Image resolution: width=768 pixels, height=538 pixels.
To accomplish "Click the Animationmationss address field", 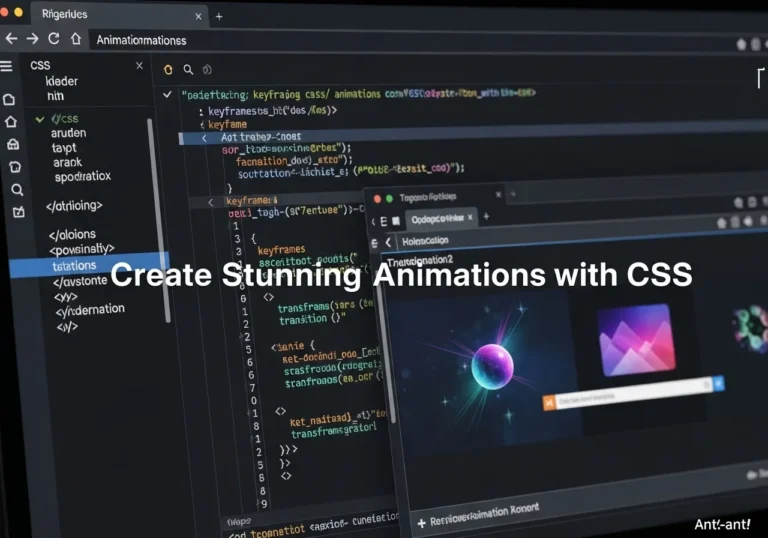I will pos(411,40).
